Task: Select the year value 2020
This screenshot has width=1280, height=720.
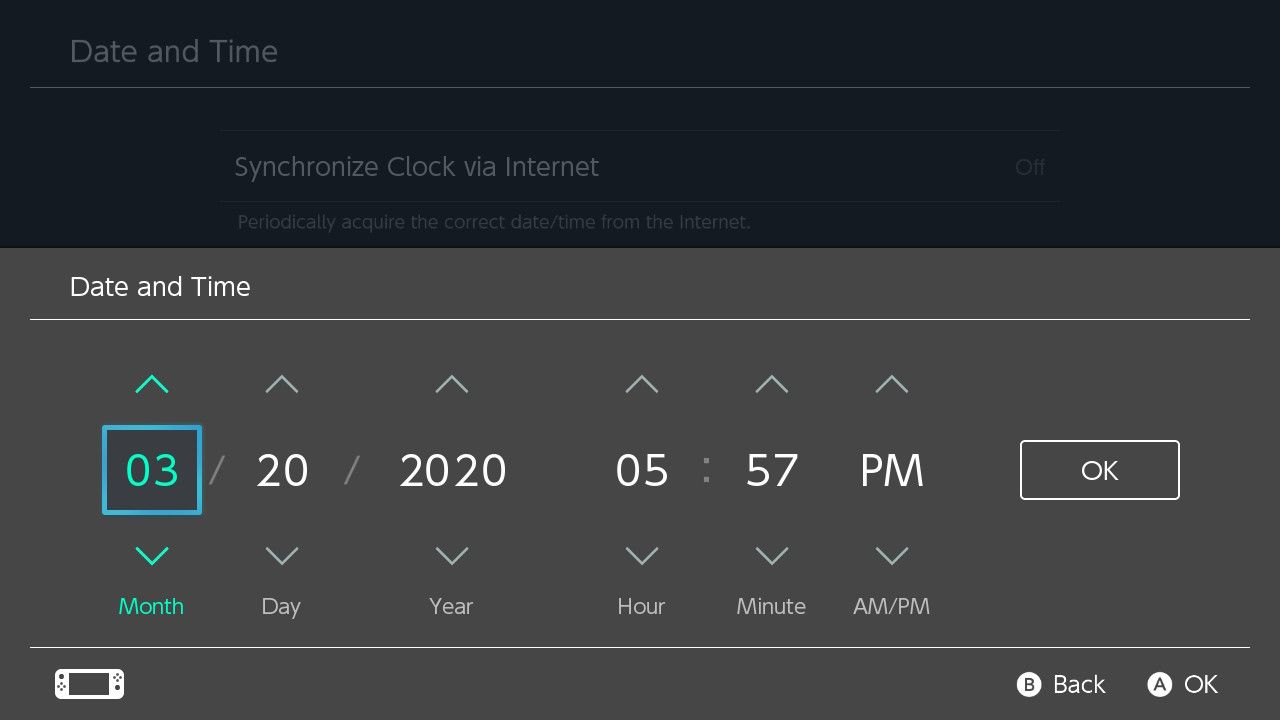Action: [x=453, y=470]
